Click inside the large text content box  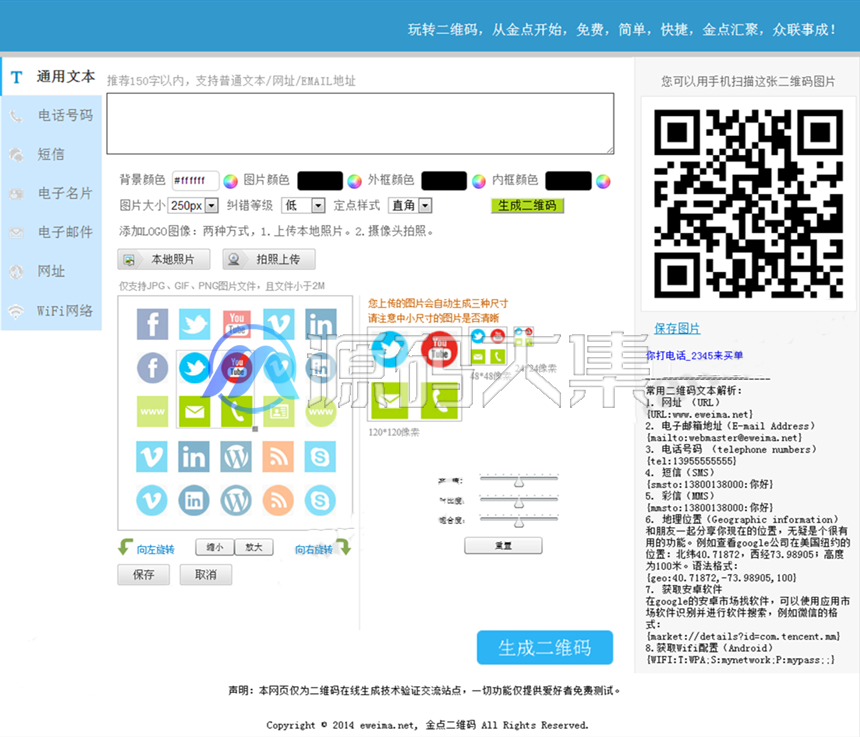tap(360, 123)
